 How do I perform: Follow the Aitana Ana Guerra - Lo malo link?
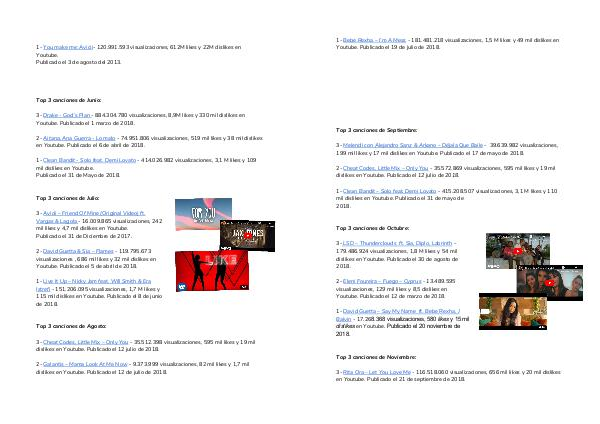point(80,137)
